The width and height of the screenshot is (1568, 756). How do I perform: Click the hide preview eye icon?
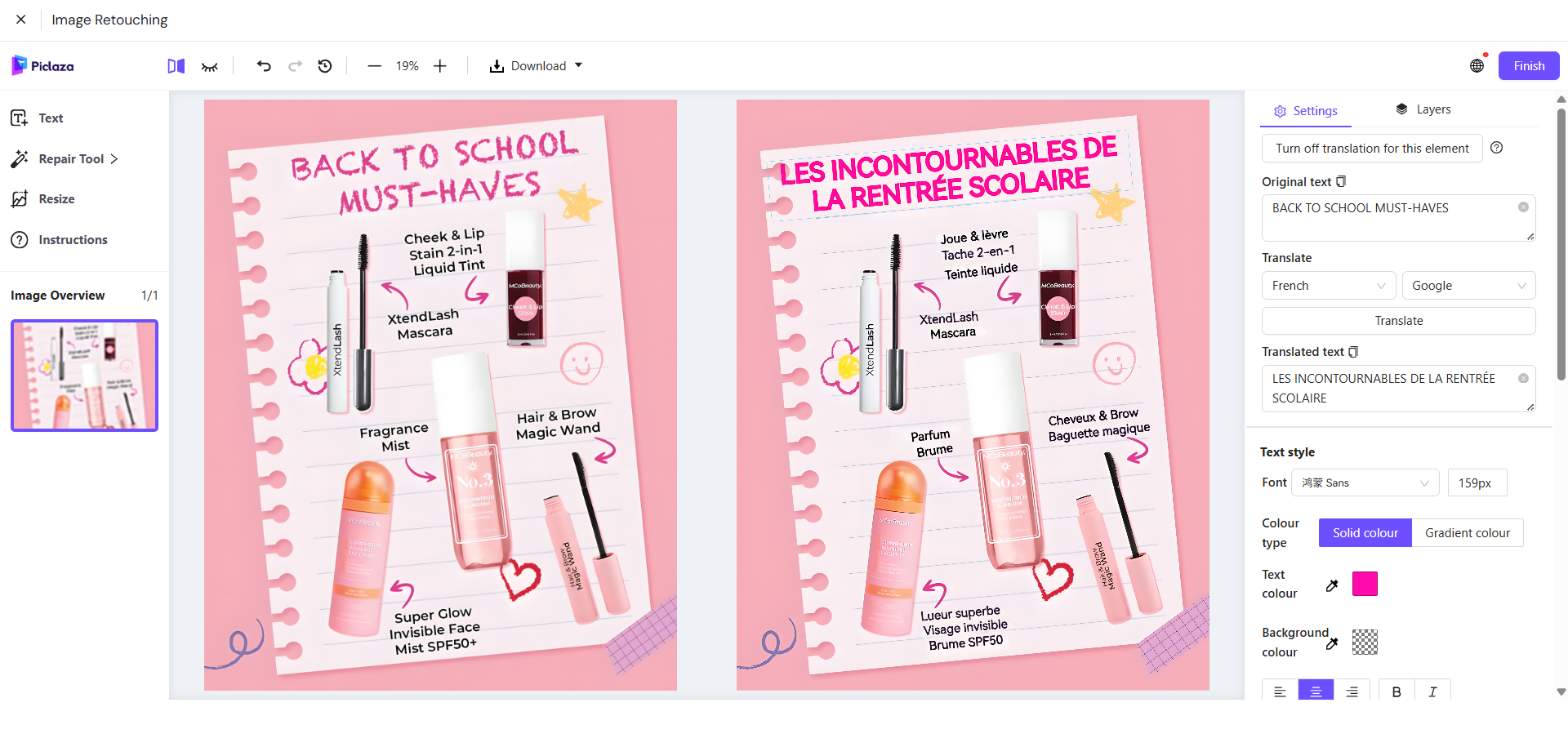click(210, 66)
